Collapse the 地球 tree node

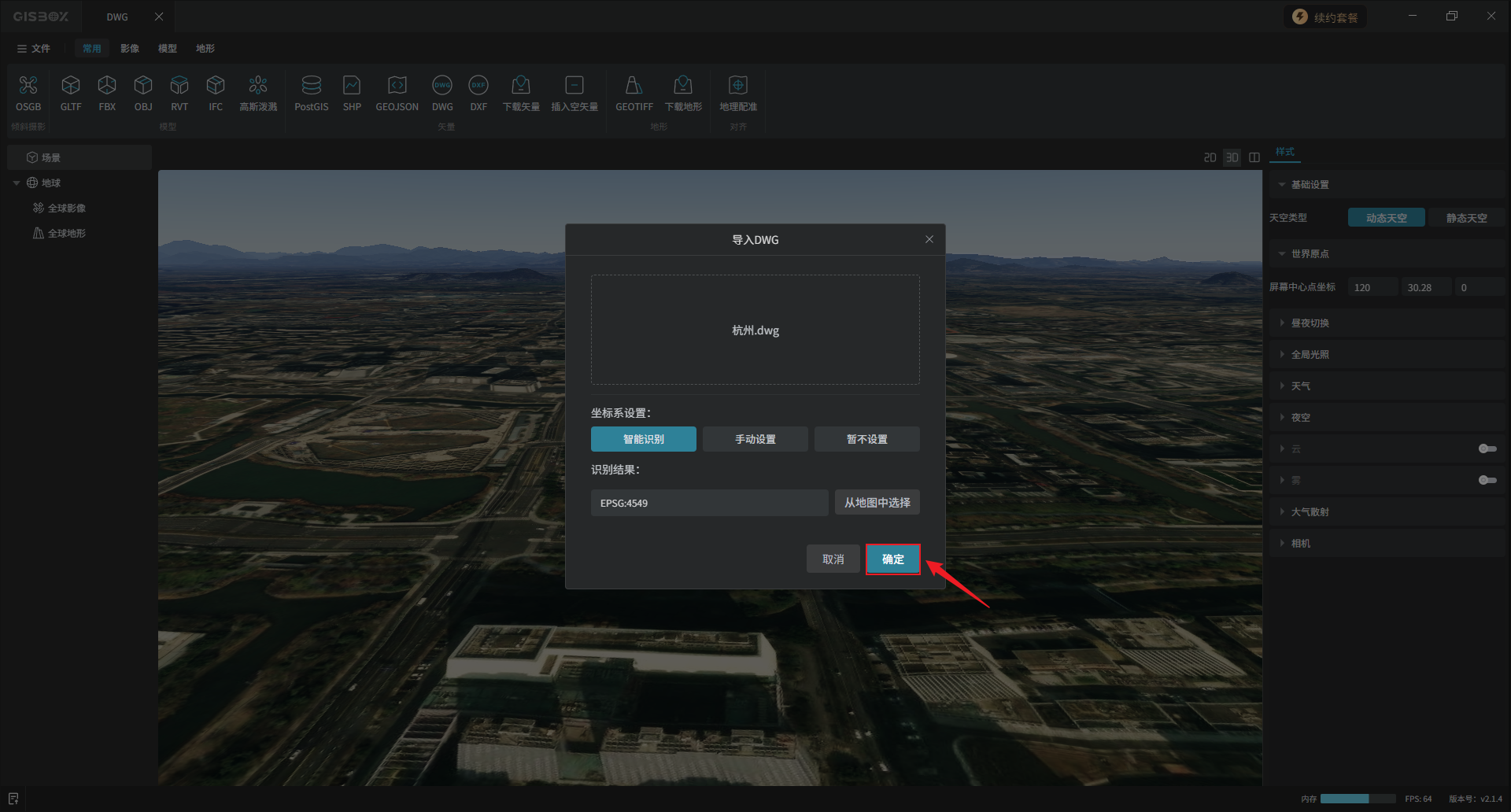coord(17,183)
